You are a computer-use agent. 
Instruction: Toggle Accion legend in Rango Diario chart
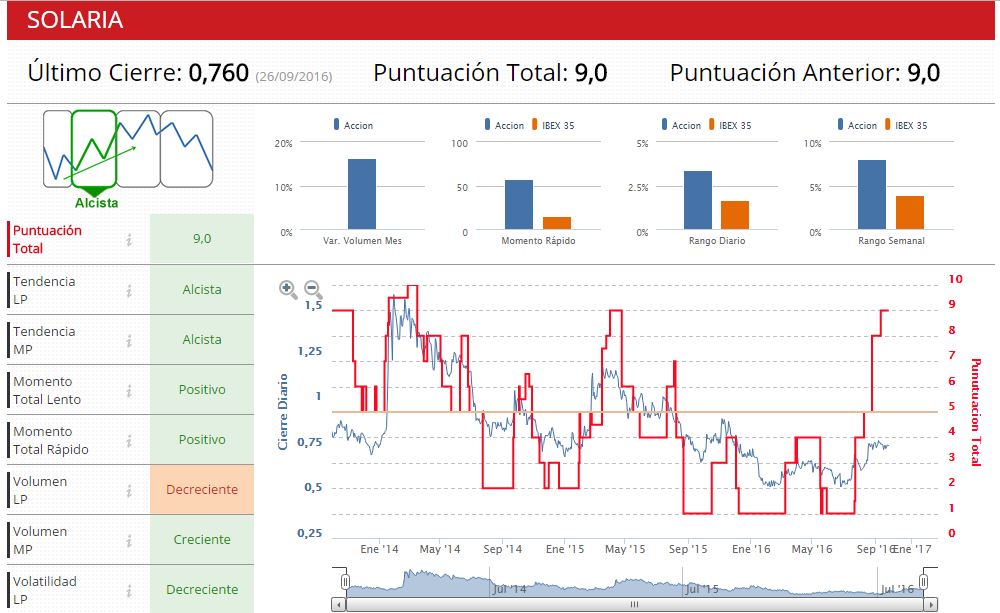(681, 125)
